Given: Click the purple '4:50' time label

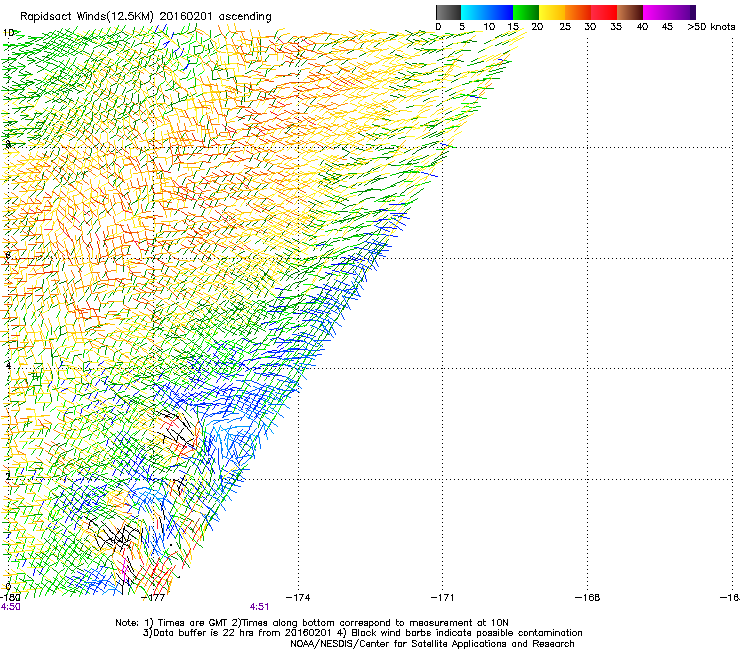Looking at the screenshot, I should point(10,607).
